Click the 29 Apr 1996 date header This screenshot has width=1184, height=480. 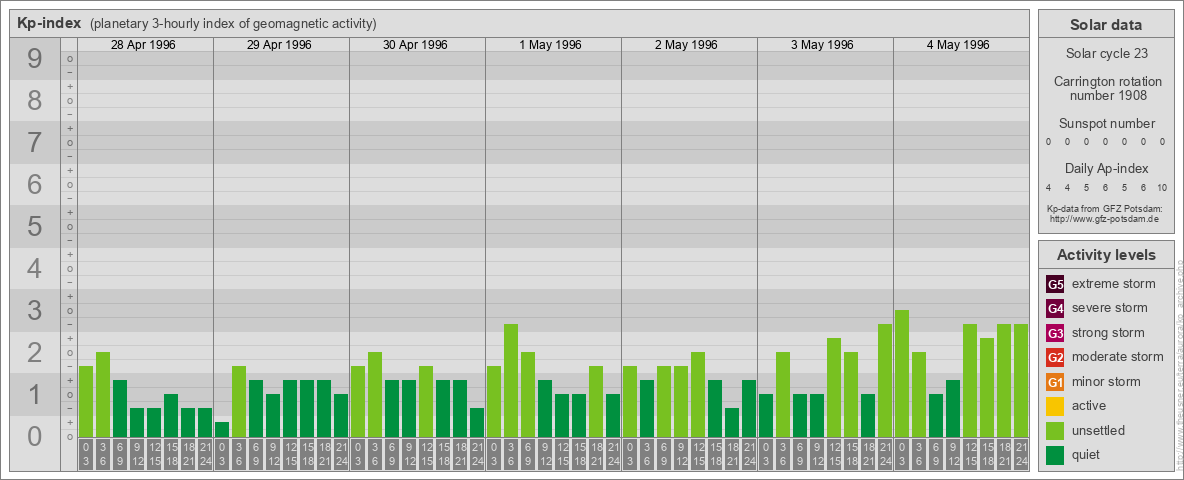(279, 45)
